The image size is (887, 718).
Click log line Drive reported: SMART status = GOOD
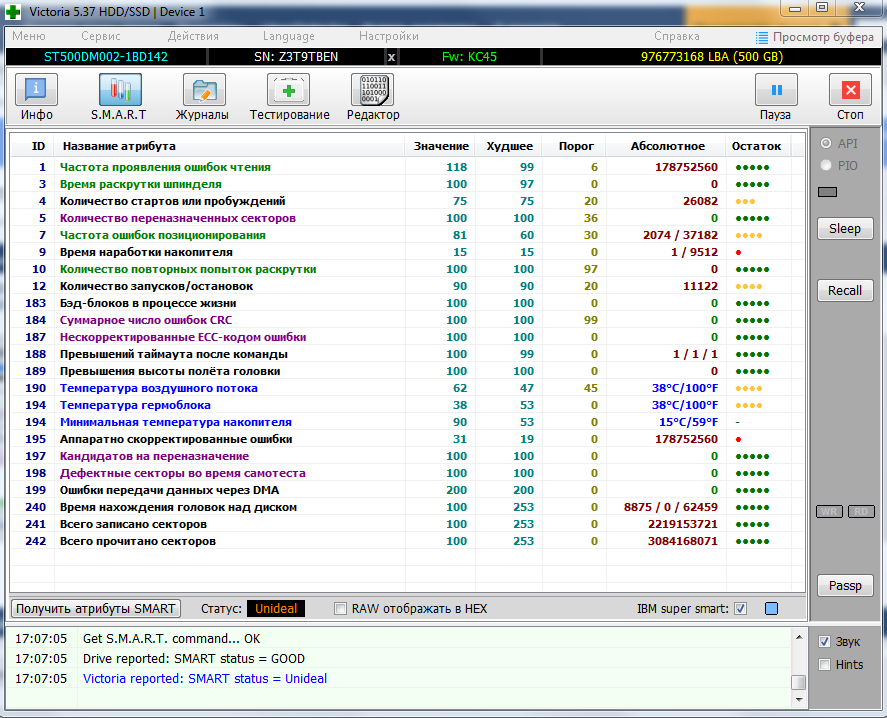(x=193, y=659)
